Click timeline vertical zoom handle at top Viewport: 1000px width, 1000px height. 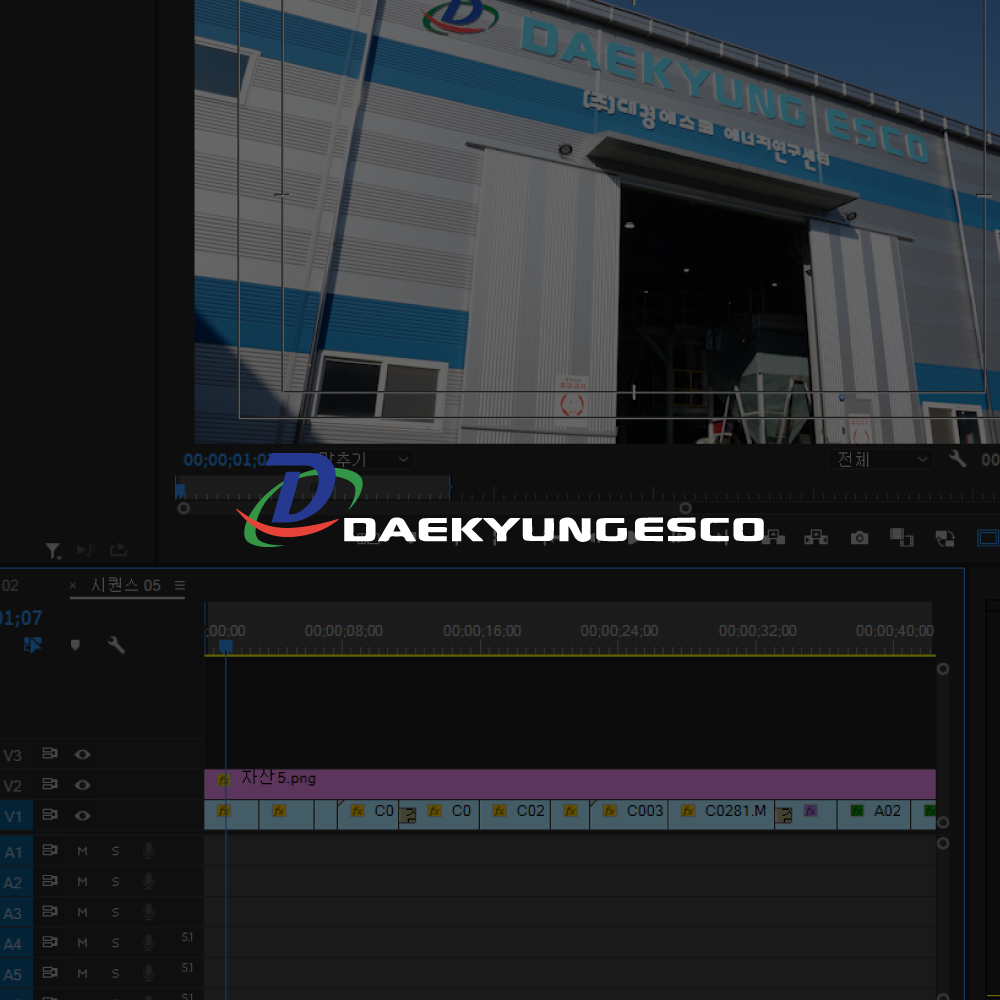943,668
